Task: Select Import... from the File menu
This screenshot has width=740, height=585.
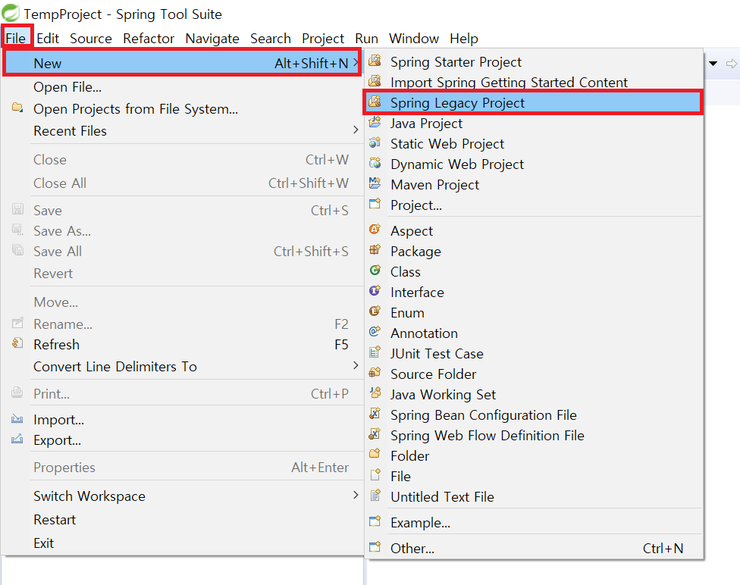Action: (58, 420)
